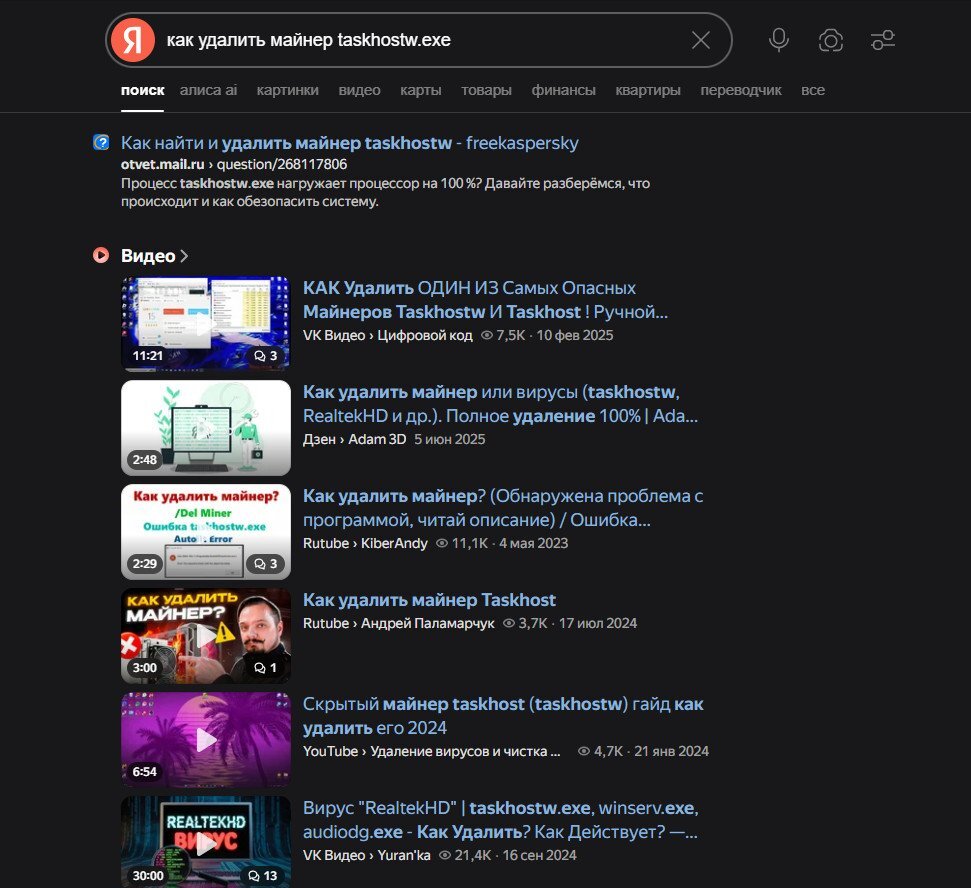Open the финансы tab

coord(563,90)
